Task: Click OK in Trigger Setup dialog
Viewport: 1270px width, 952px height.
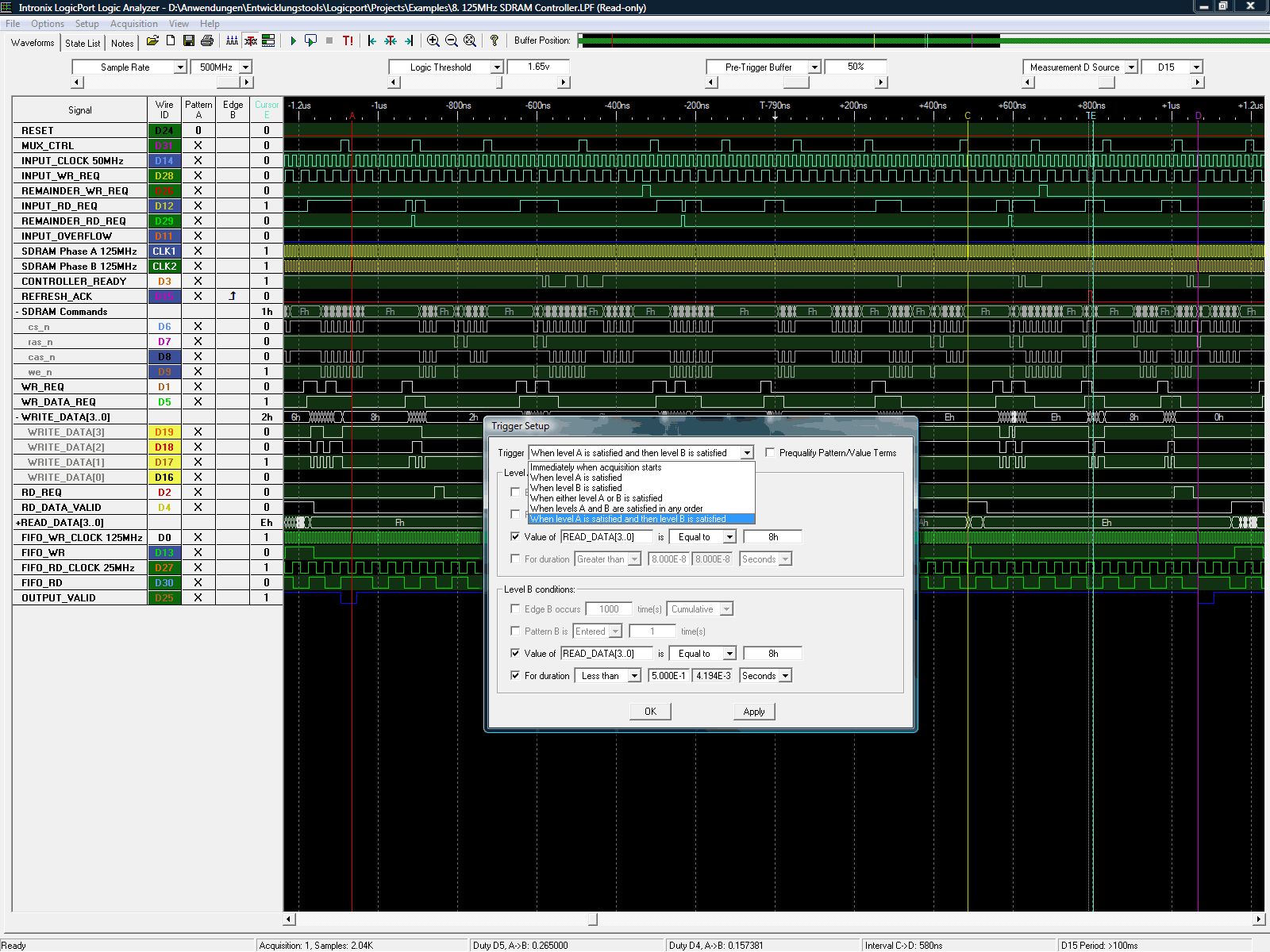Action: (650, 711)
